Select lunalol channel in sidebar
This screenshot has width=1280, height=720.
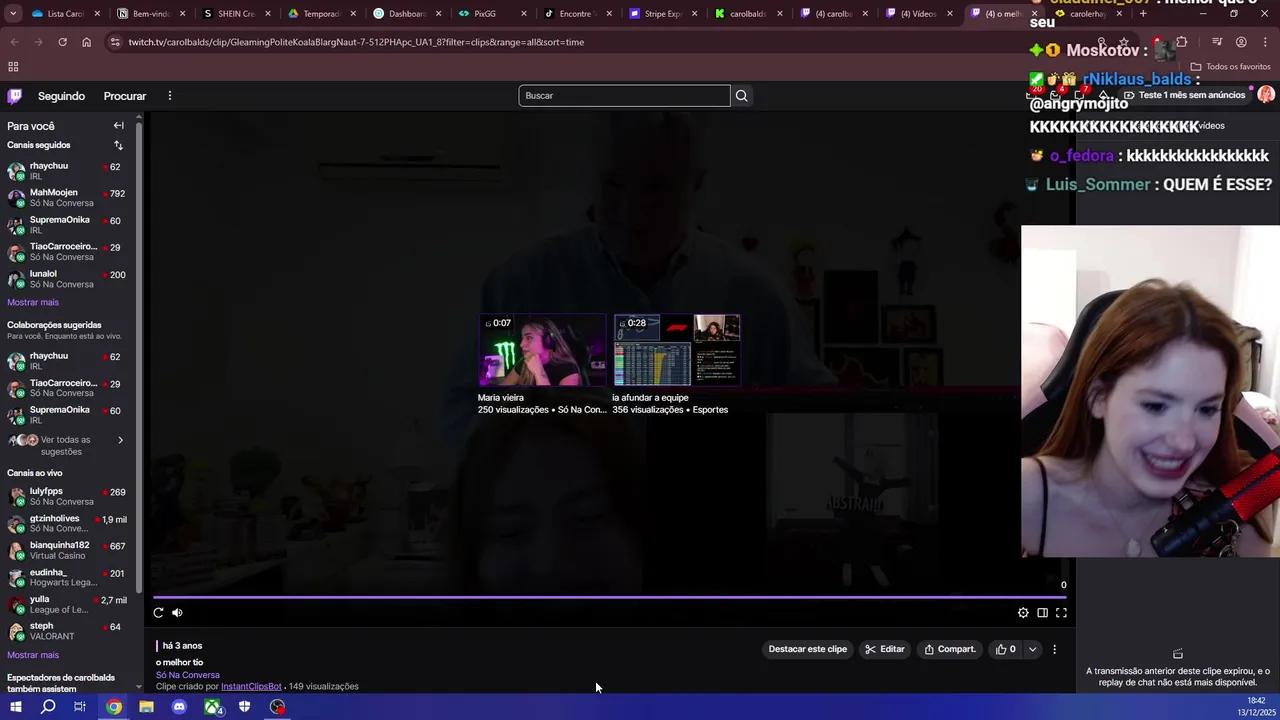[70, 279]
